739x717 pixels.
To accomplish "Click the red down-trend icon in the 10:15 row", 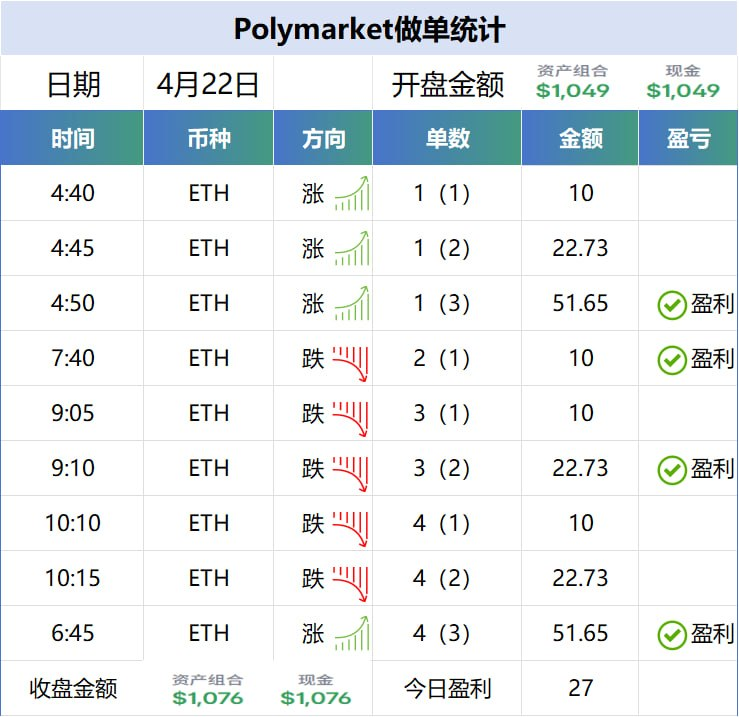I will [x=350, y=584].
